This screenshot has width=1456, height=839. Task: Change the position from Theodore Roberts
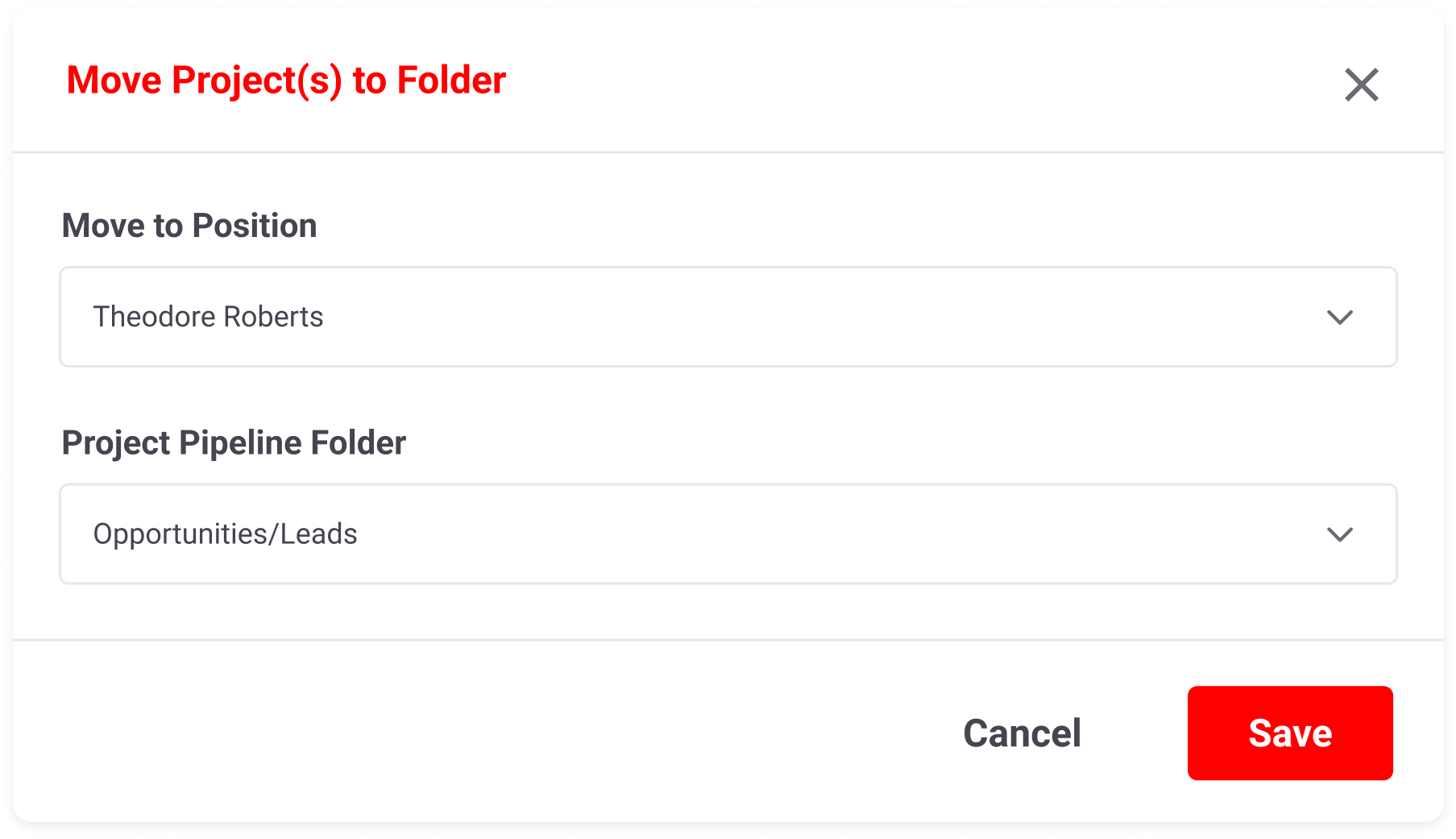tap(728, 317)
